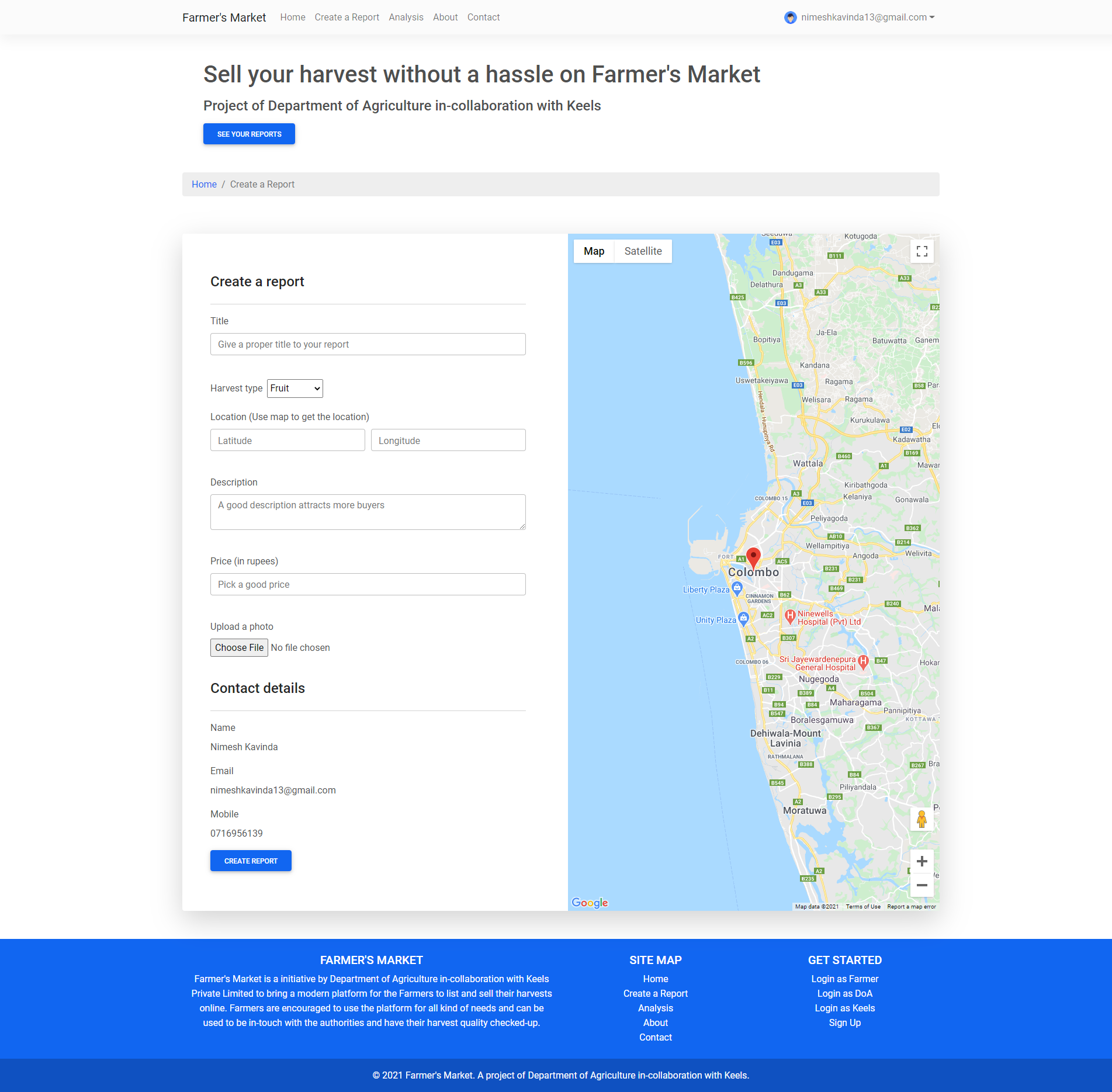Click contact email nimeshkavinda13@gmail.com in form
Screen dimensions: 1112x1092
click(x=273, y=791)
